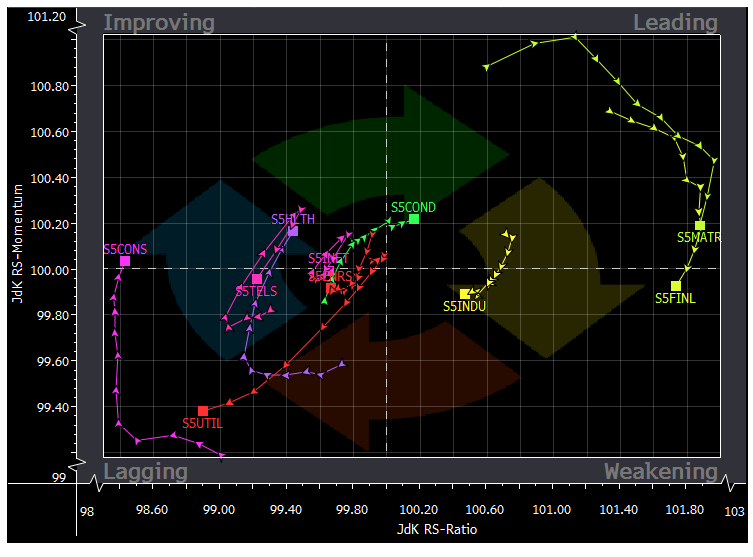Select the S5MATR lime square marker
The image size is (753, 557).
coord(700,225)
